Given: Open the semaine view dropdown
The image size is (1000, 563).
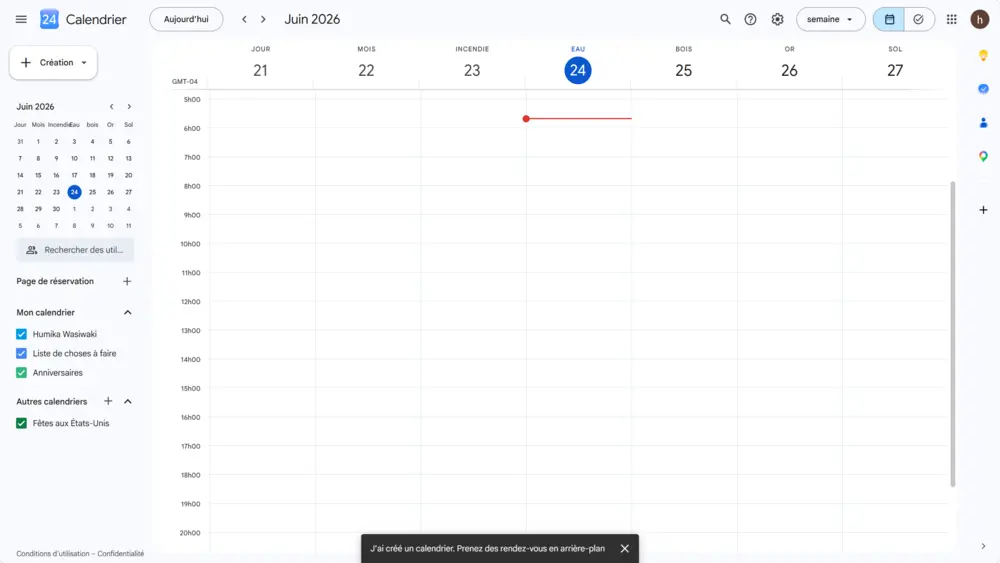Looking at the screenshot, I should coord(830,19).
